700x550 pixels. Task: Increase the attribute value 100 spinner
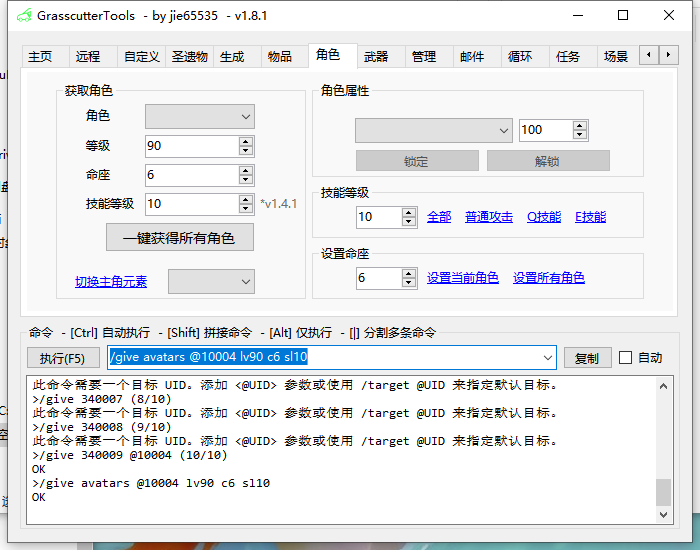pyautogui.click(x=580, y=125)
